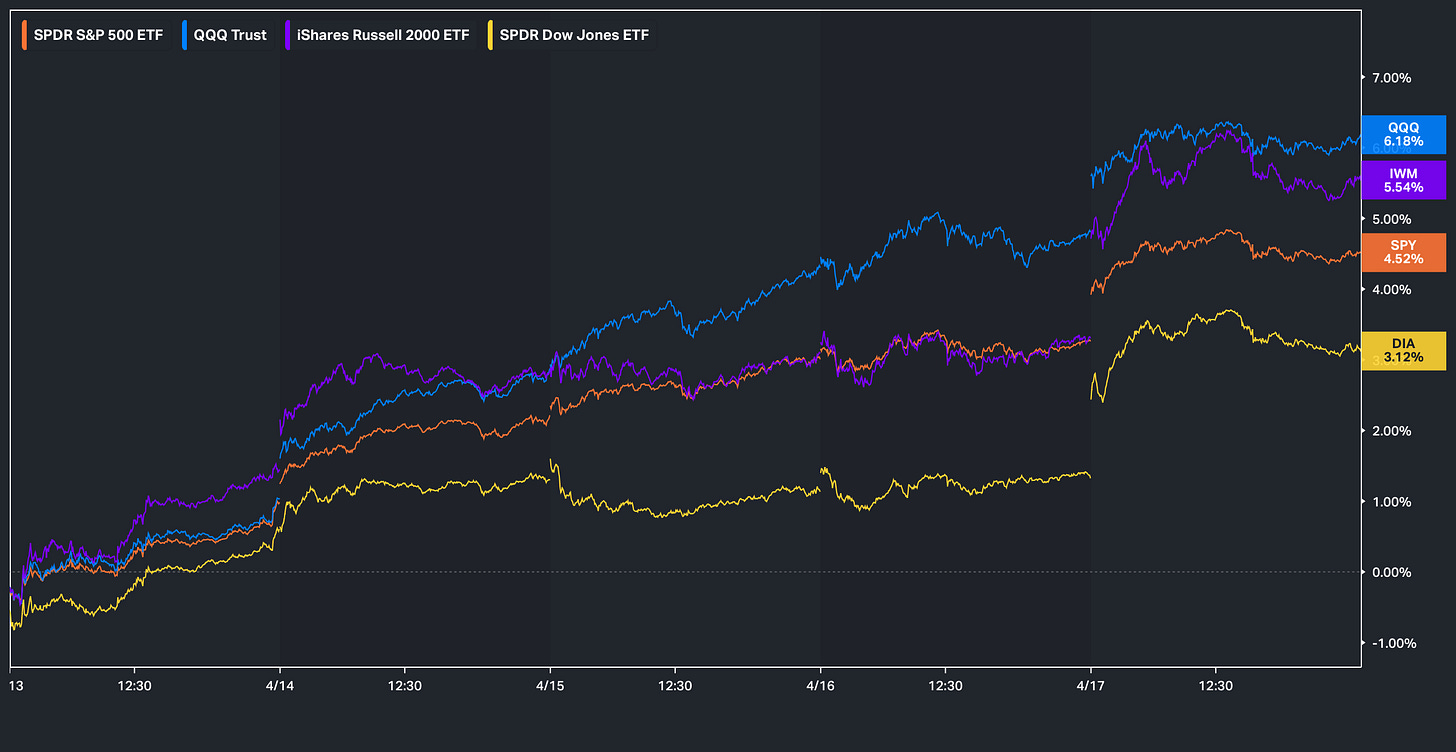Select the DIA 3.12% price label
Viewport: 1456px width, 752px height.
click(1403, 350)
